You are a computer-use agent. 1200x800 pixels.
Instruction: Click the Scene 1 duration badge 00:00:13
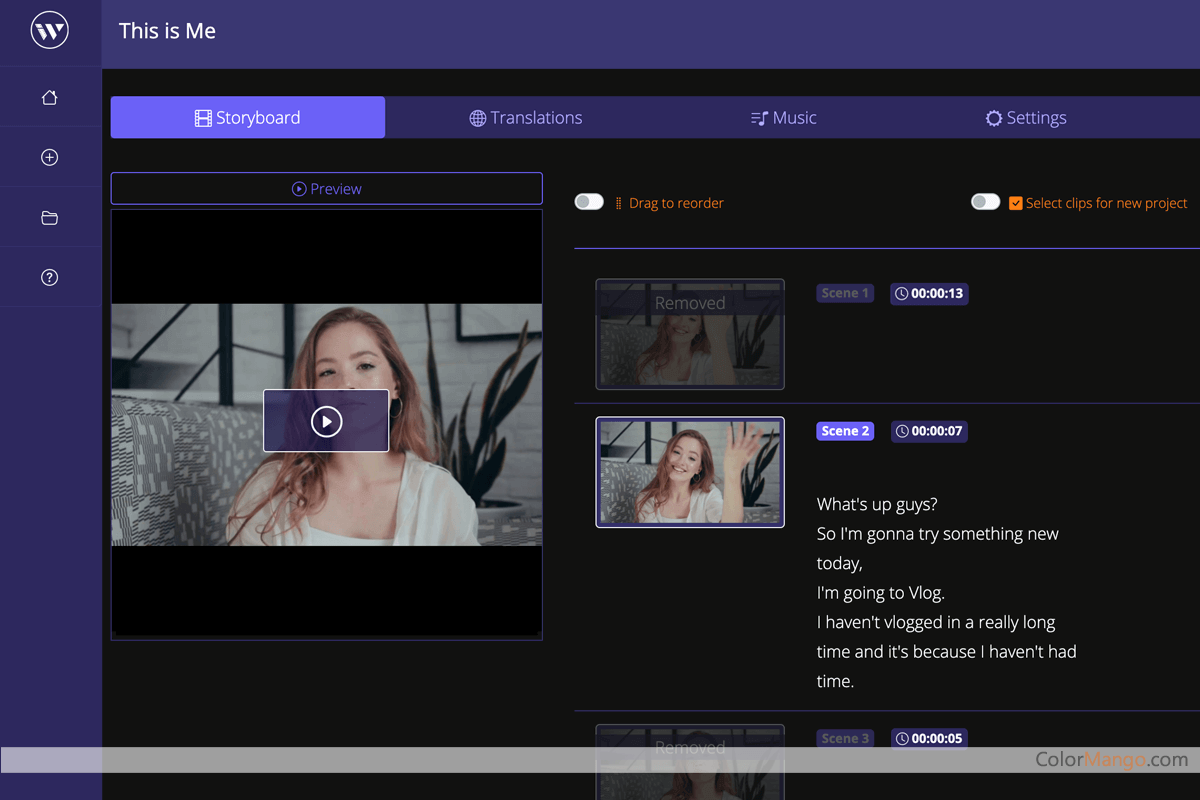pyautogui.click(x=929, y=293)
